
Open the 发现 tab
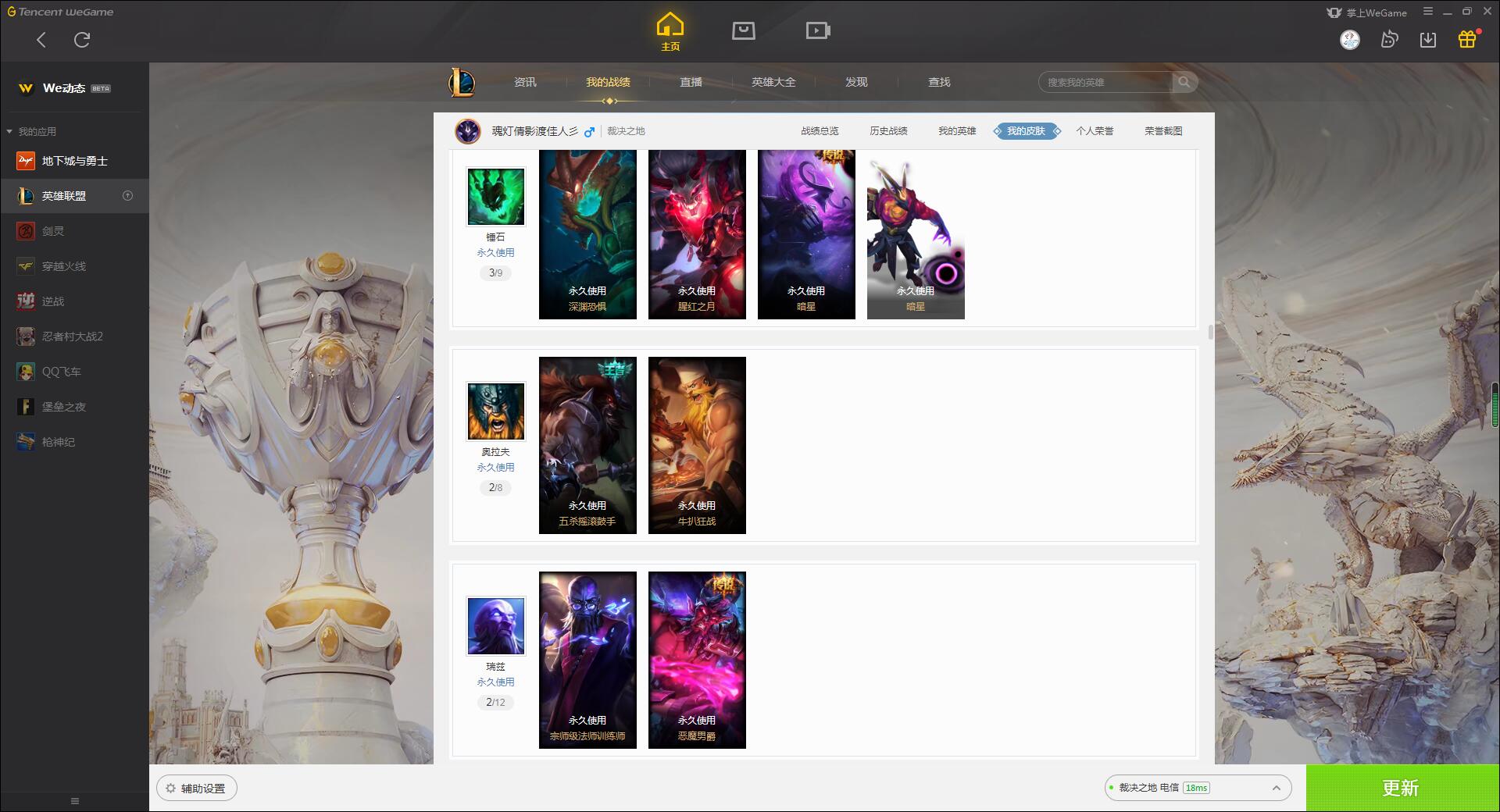[856, 82]
